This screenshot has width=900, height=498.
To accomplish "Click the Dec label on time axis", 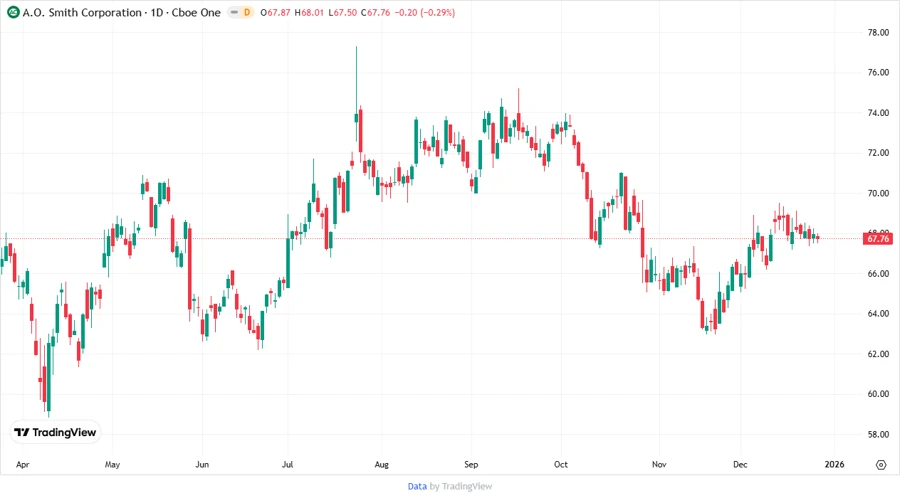I will [x=740, y=465].
